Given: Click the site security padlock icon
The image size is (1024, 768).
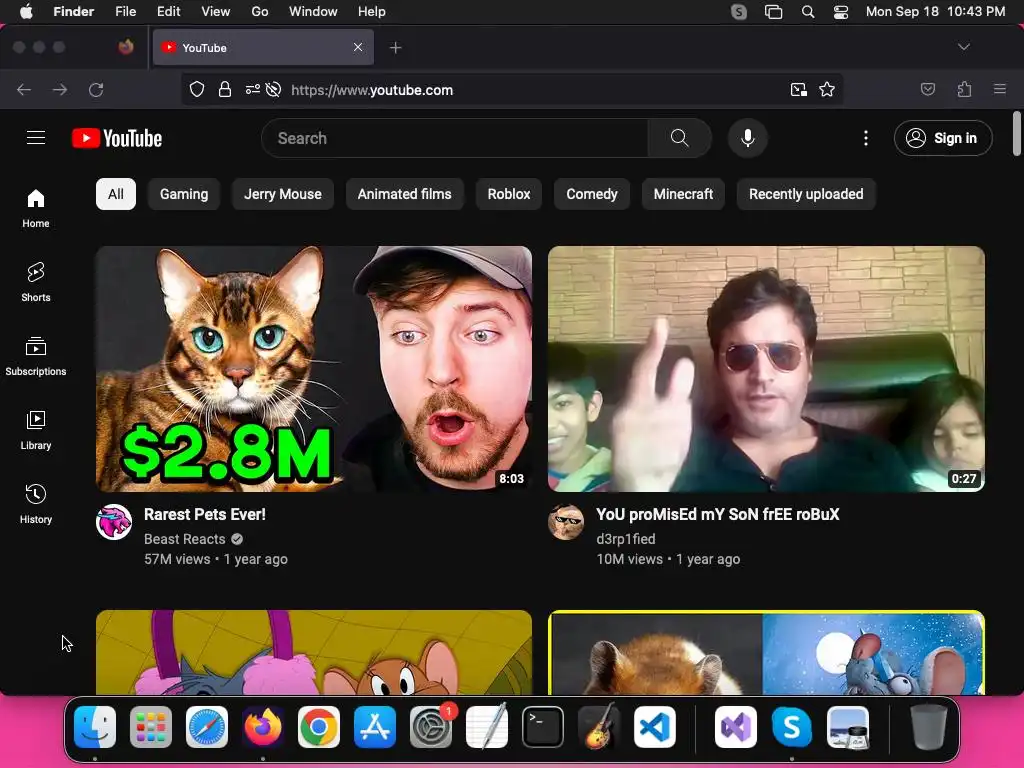Looking at the screenshot, I should 225,89.
